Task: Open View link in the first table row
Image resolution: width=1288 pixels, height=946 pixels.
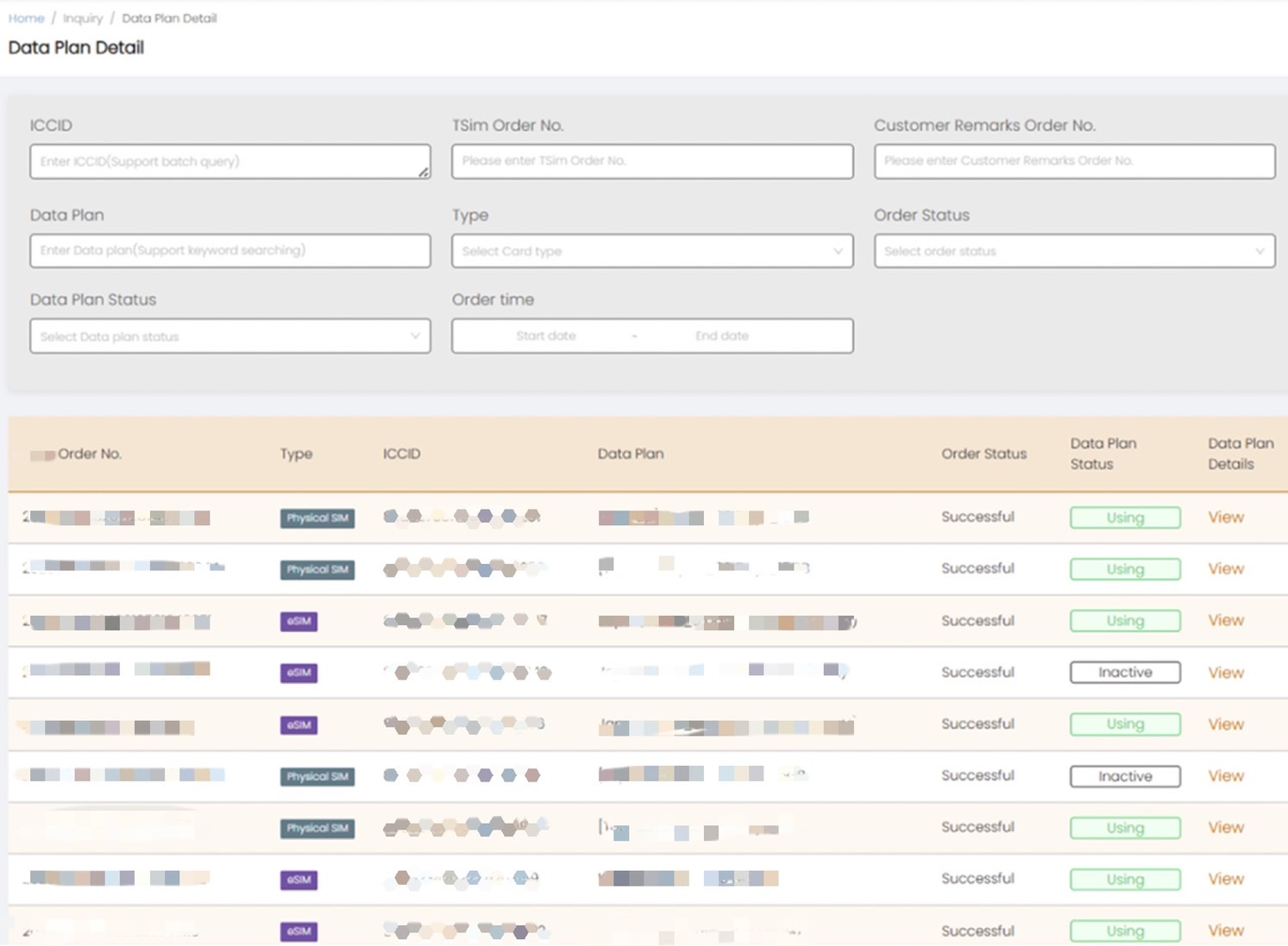Action: [1226, 517]
